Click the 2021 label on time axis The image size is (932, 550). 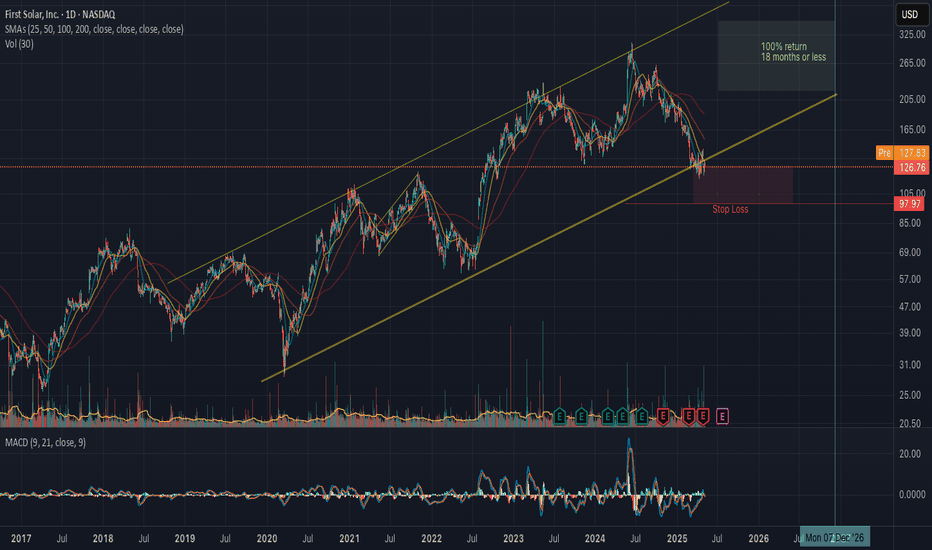coord(350,538)
